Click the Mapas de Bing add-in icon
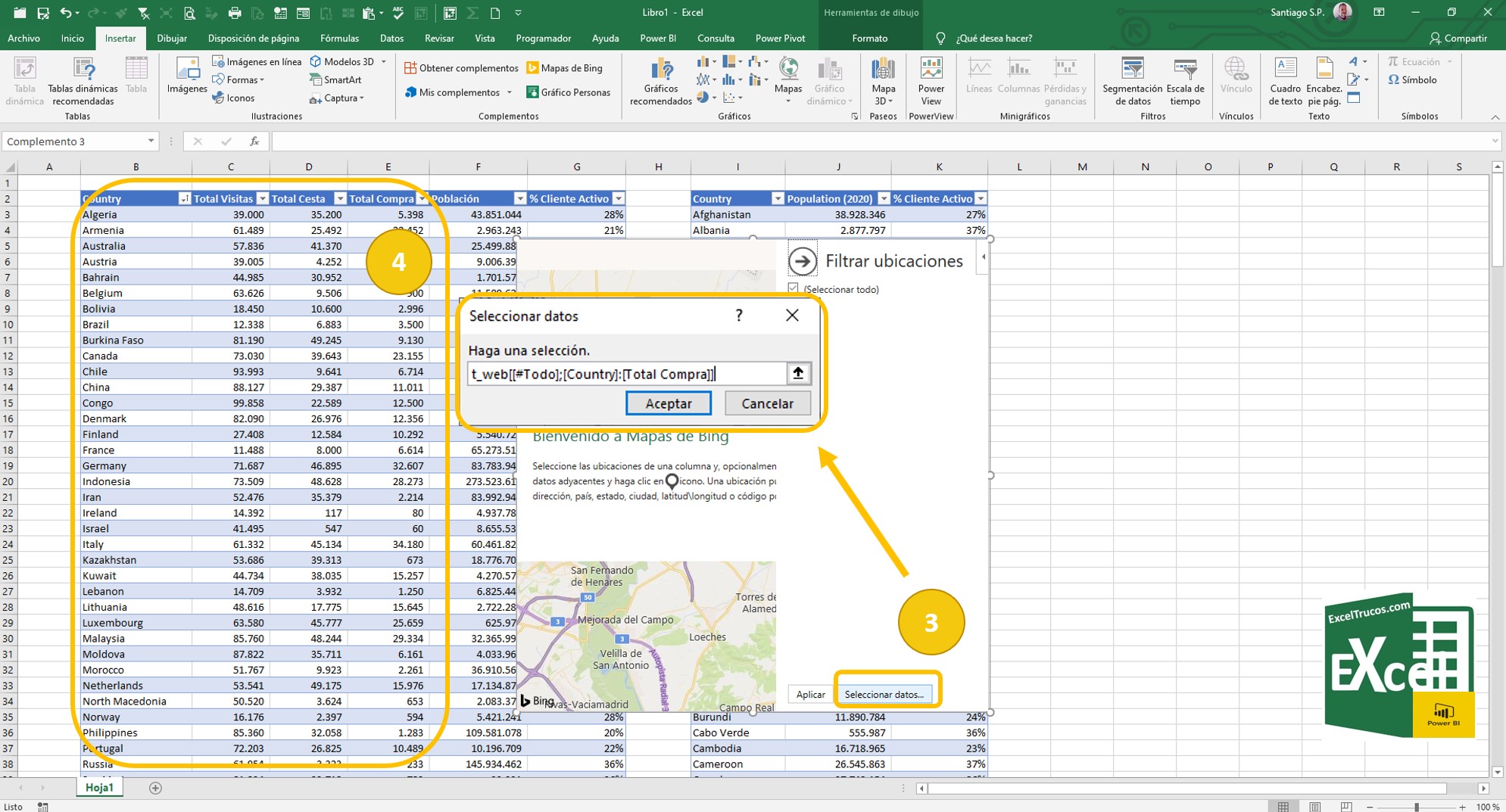Image resolution: width=1506 pixels, height=812 pixels. [533, 68]
